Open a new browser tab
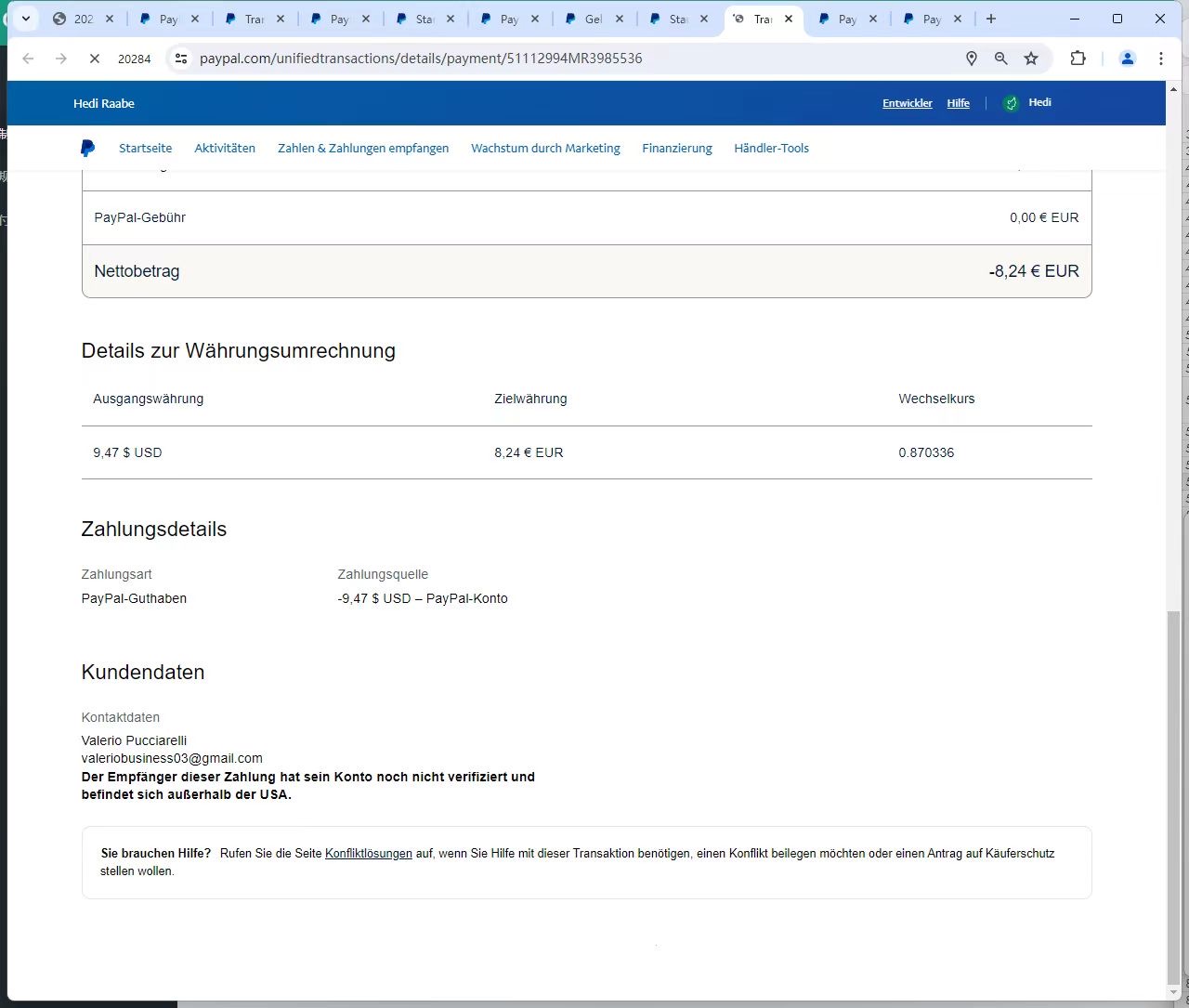Image resolution: width=1189 pixels, height=1008 pixels. tap(991, 19)
